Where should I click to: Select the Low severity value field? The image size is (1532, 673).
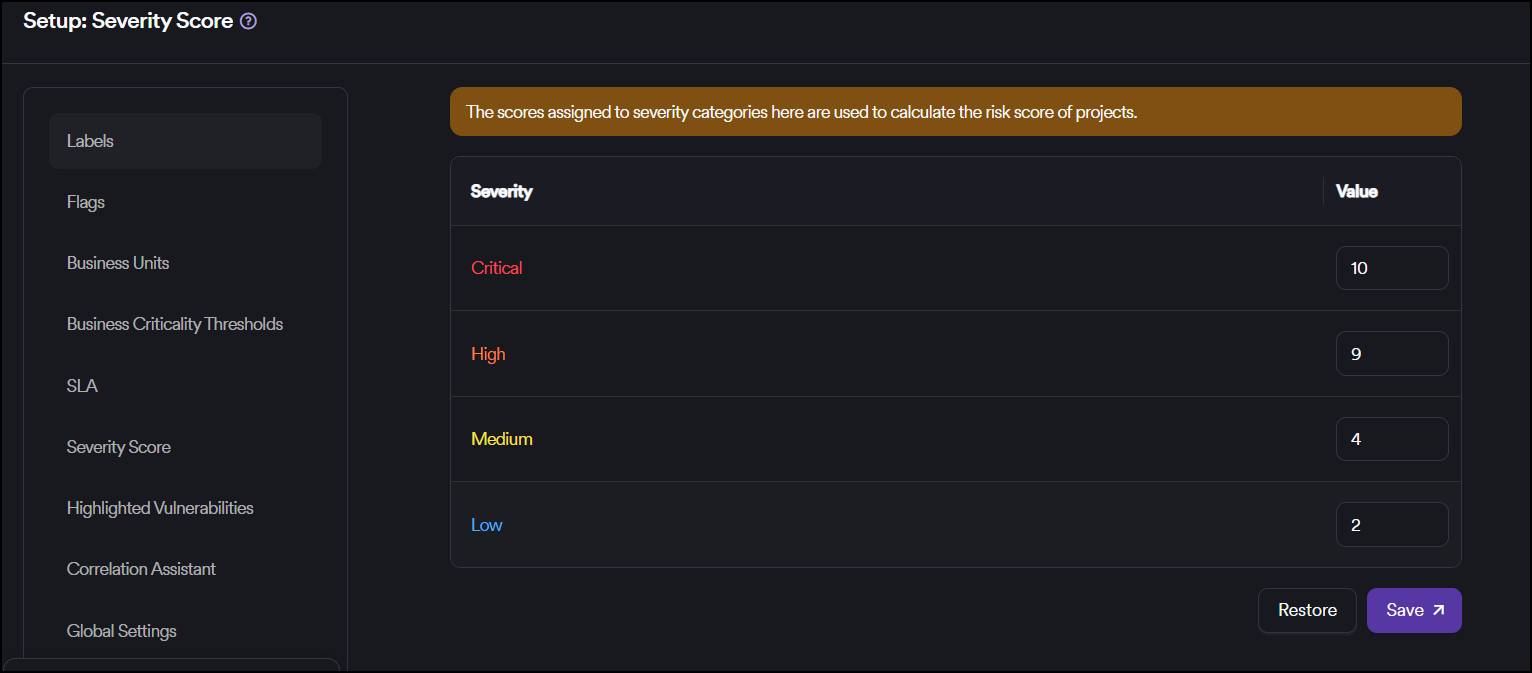click(1391, 525)
